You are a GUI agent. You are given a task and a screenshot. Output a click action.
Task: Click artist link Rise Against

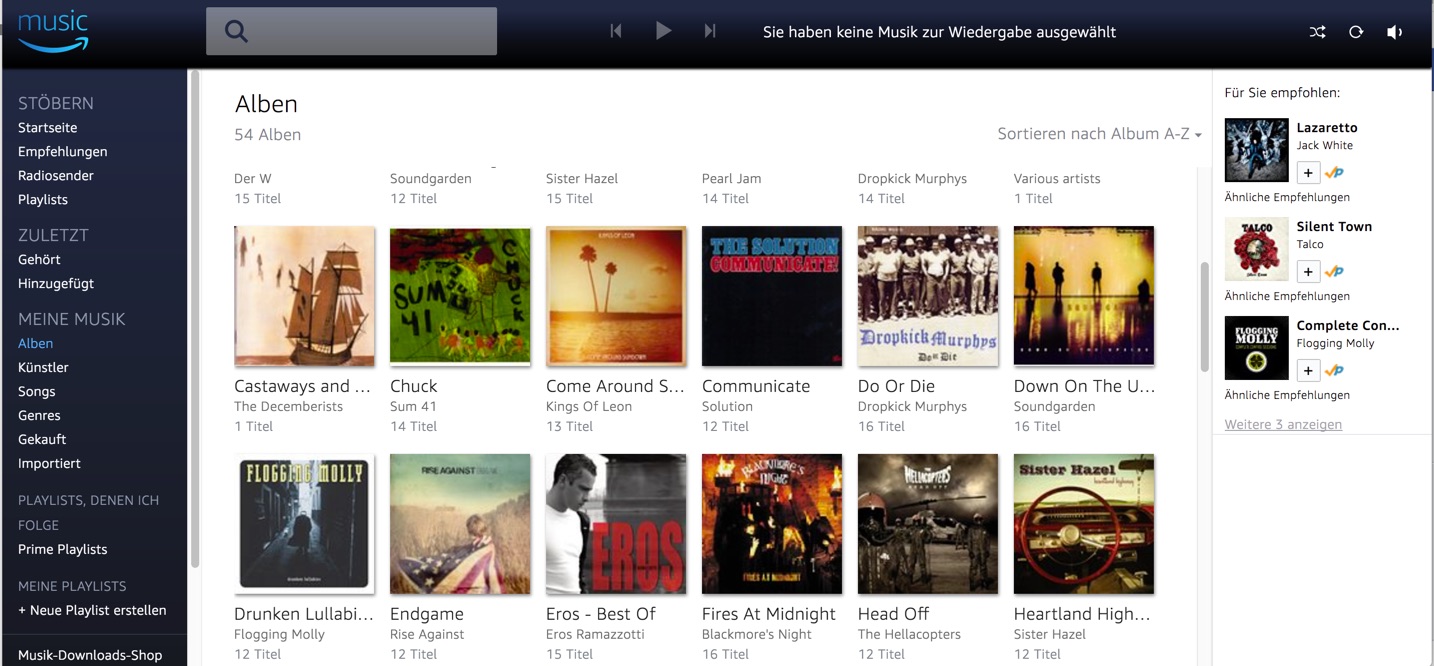(427, 635)
